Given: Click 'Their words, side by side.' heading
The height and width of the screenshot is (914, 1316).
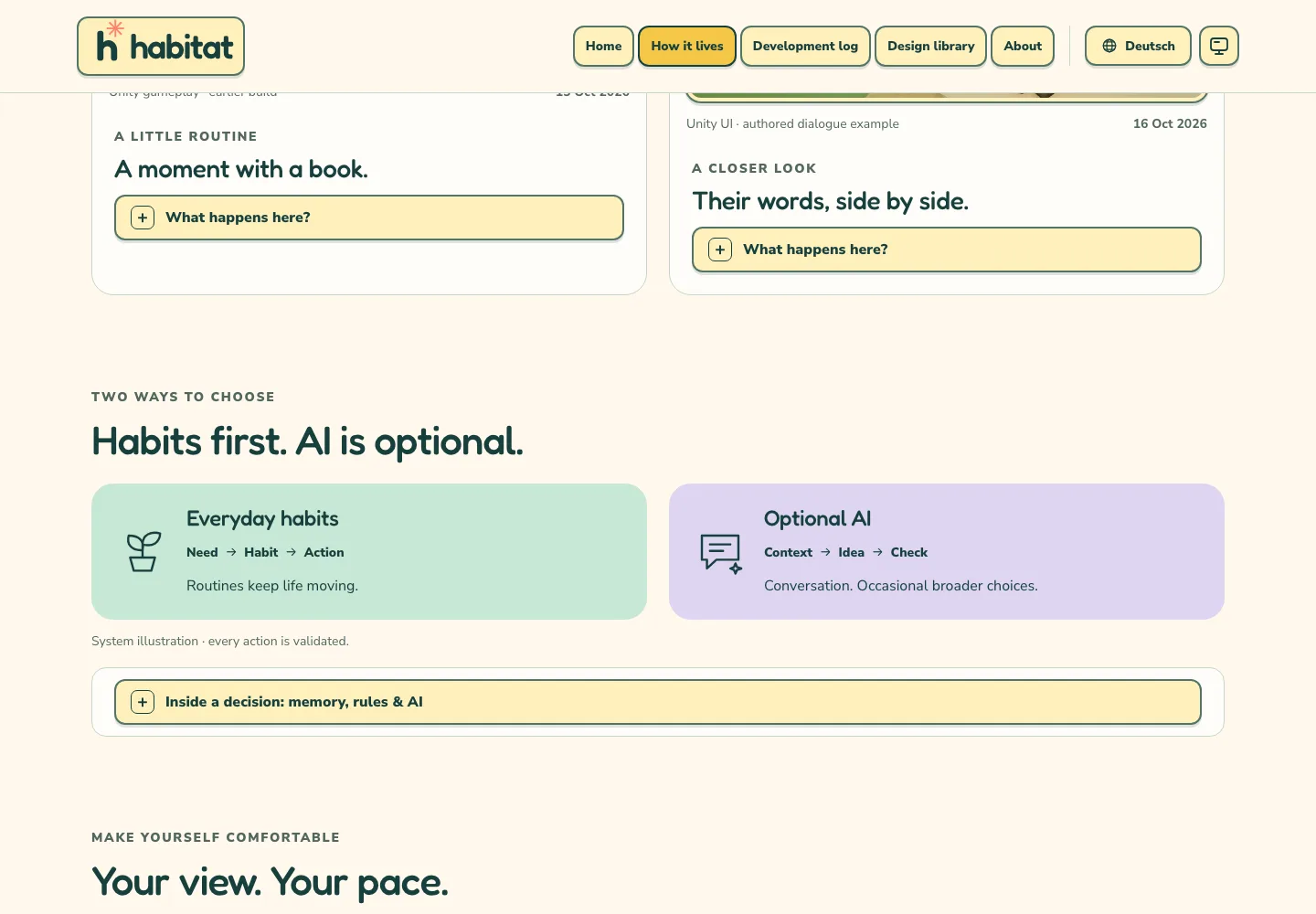Looking at the screenshot, I should pos(830,201).
